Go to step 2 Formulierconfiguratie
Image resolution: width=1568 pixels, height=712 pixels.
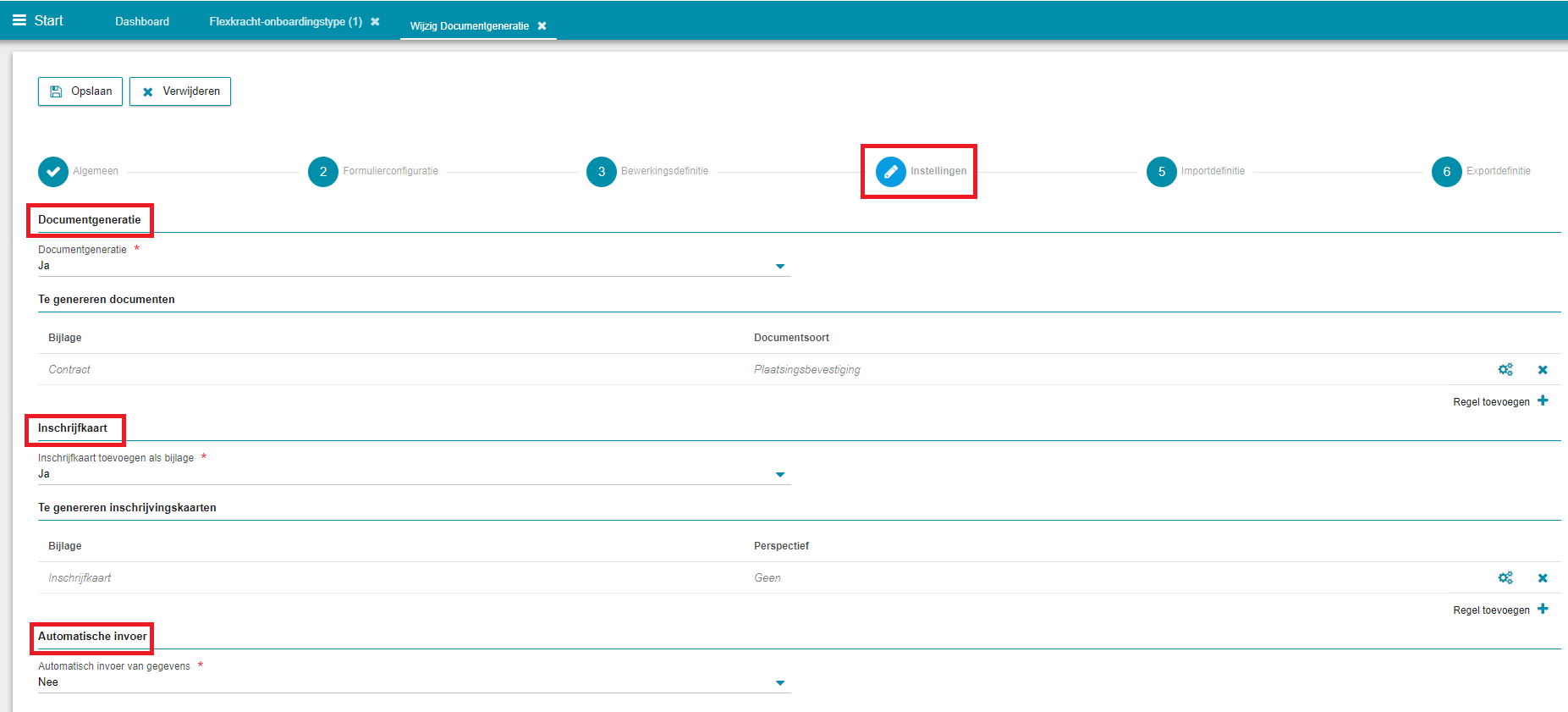click(323, 172)
